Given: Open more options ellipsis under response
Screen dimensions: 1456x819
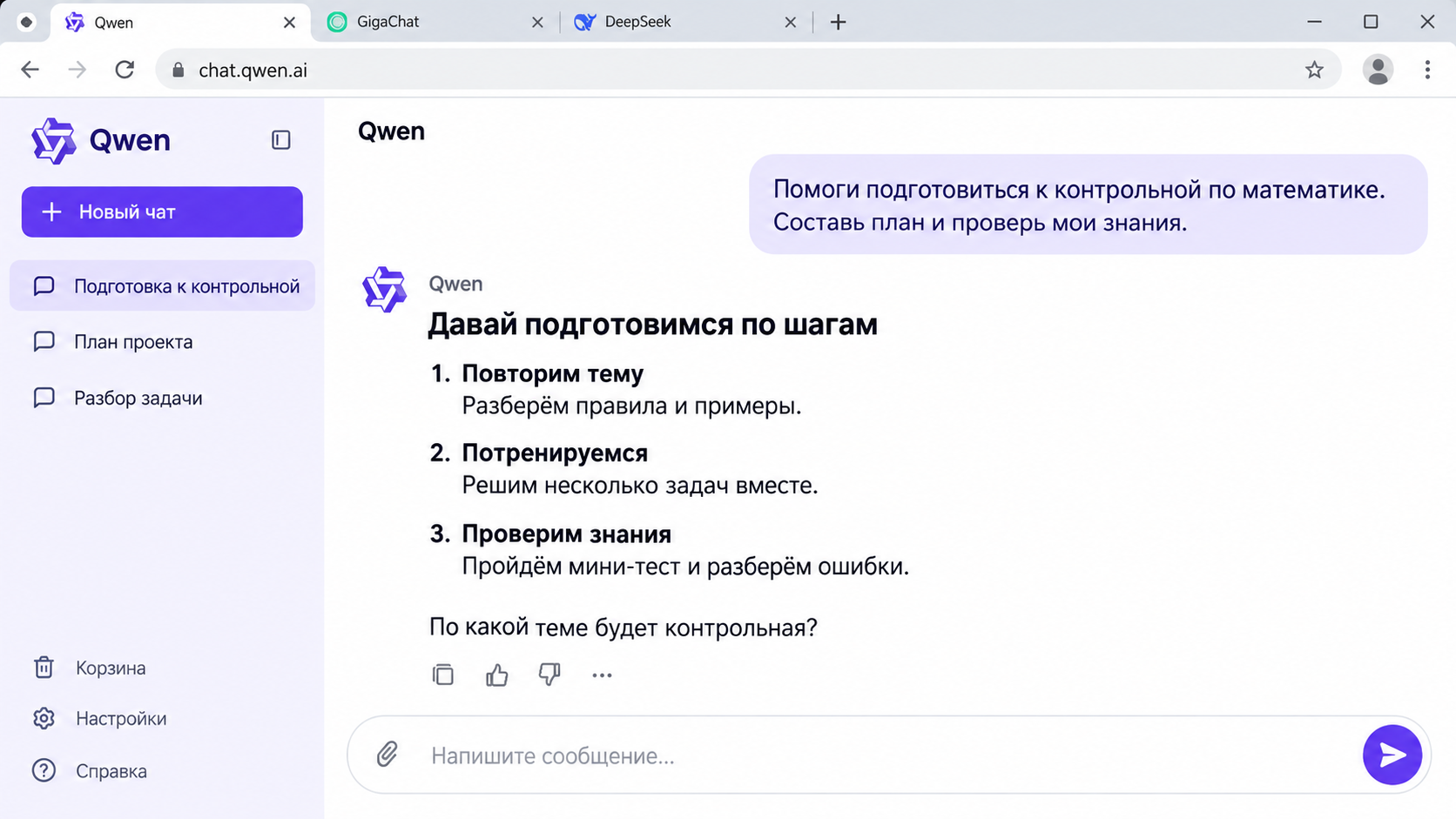Looking at the screenshot, I should (x=602, y=675).
